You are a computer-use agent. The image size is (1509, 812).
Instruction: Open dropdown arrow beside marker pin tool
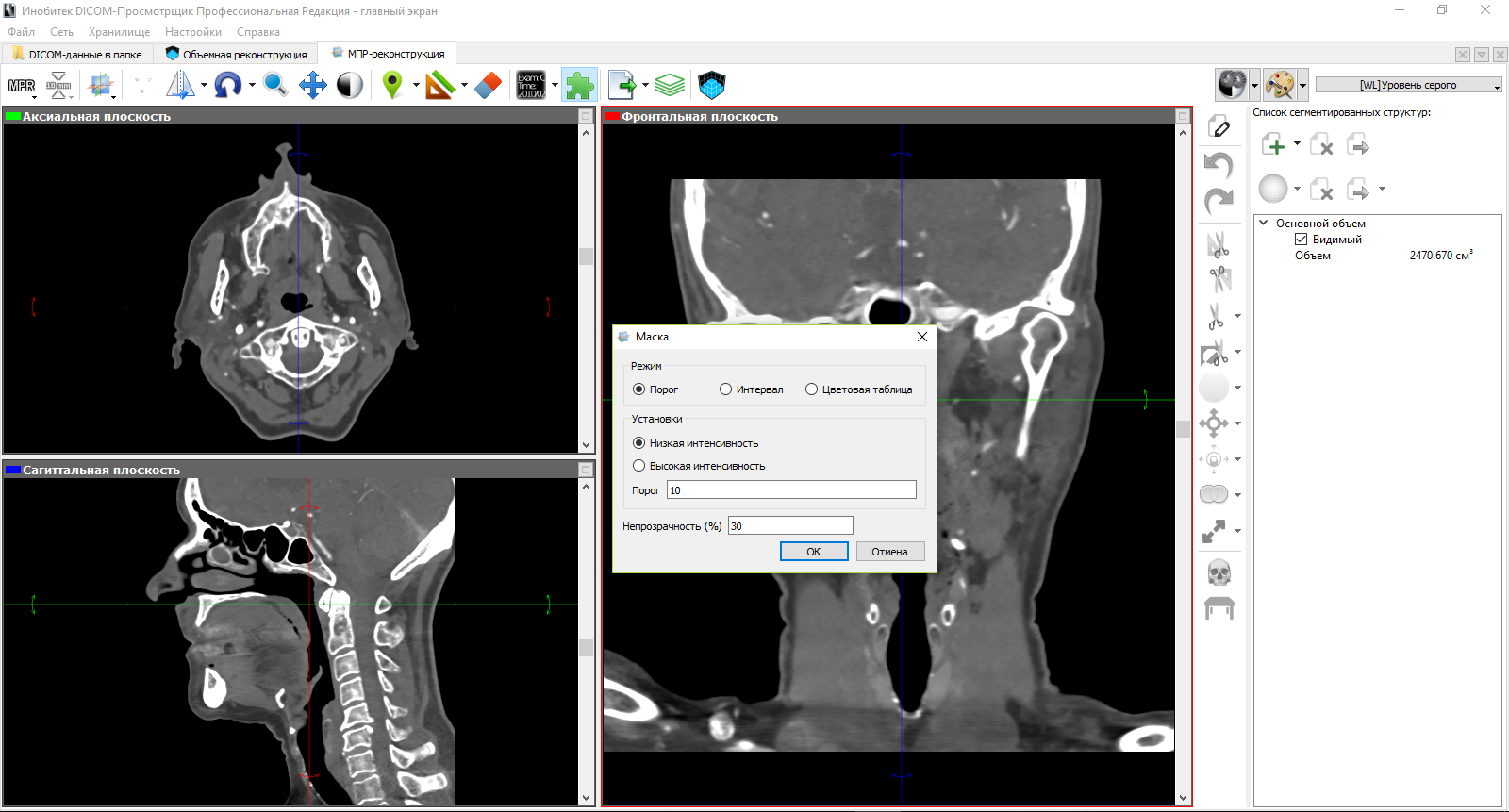[416, 86]
